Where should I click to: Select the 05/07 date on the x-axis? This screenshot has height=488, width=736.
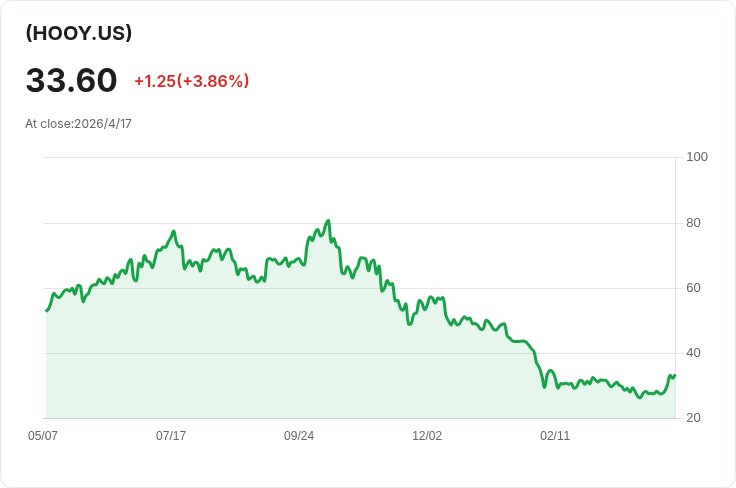43,436
